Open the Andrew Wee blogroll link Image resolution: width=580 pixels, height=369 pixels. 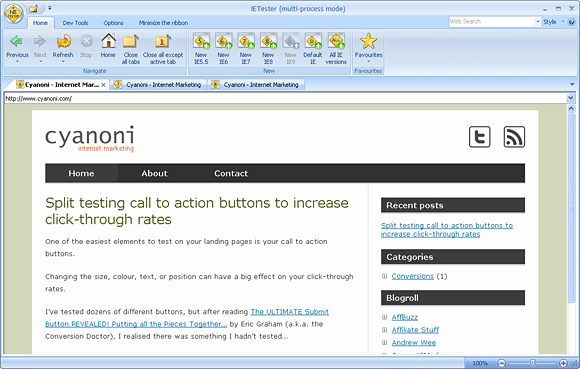pyautogui.click(x=414, y=343)
